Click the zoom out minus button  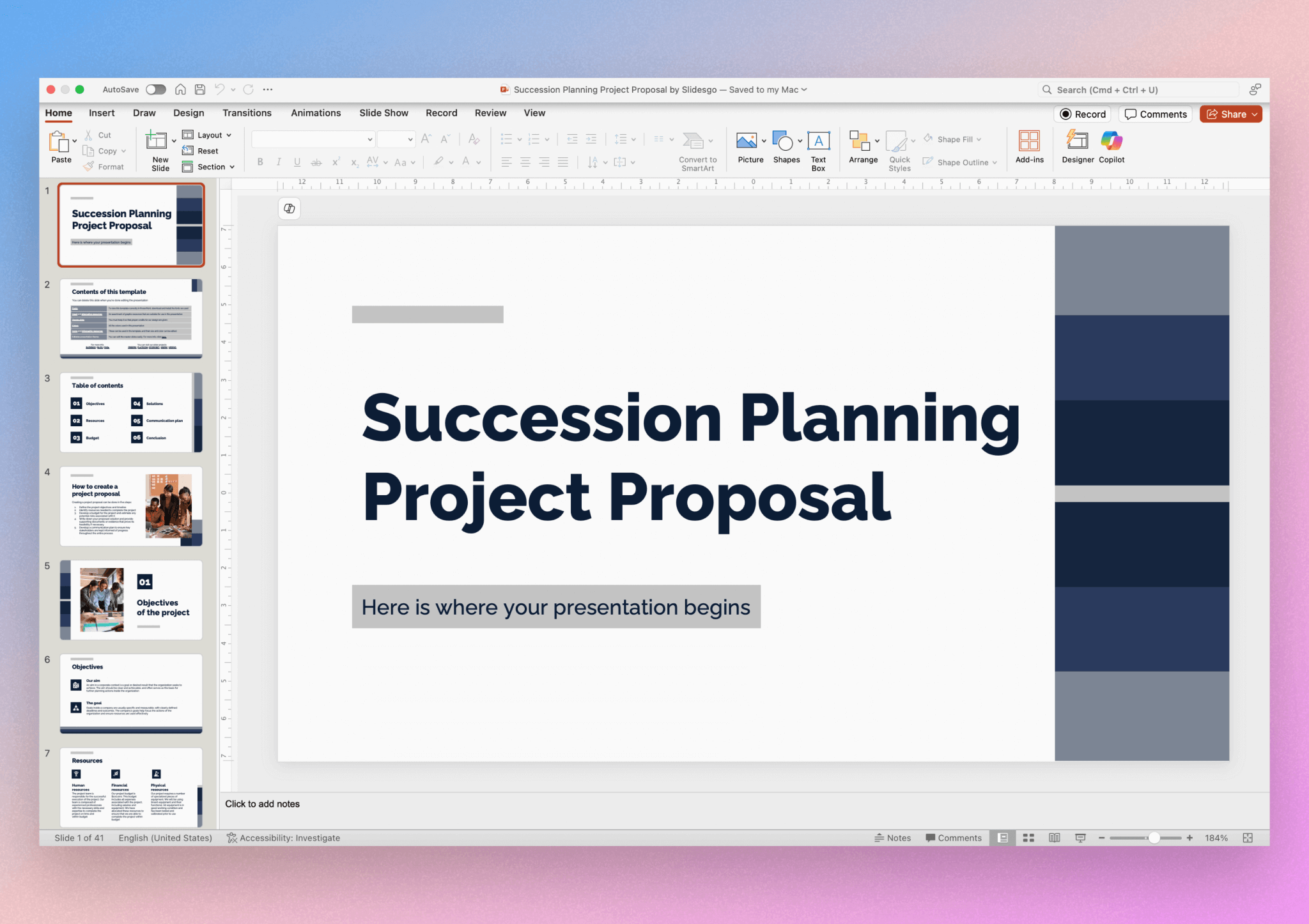tap(1102, 838)
